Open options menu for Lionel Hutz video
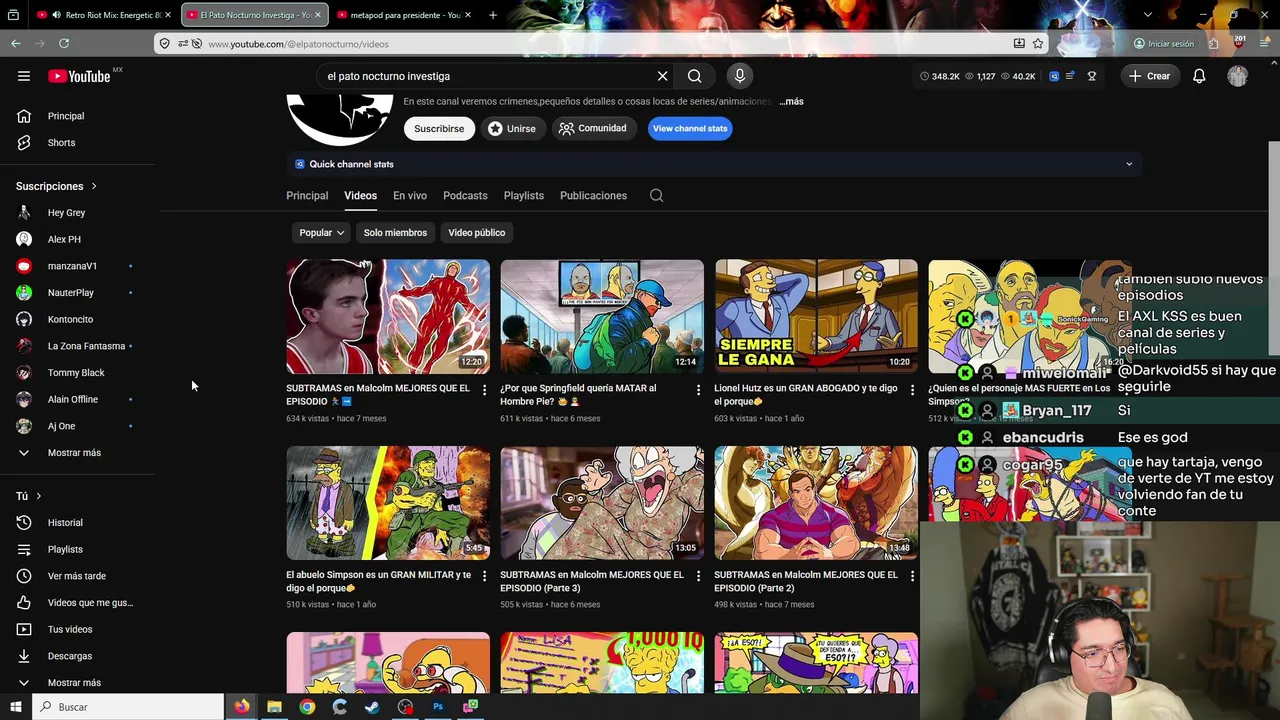 (911, 389)
